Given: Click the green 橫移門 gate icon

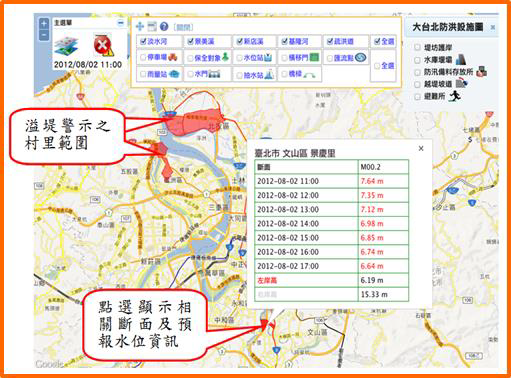Looking at the screenshot, I should 314,57.
